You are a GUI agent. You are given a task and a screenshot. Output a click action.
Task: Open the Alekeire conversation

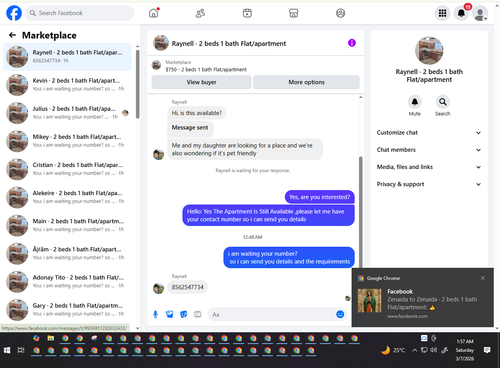click(x=67, y=197)
